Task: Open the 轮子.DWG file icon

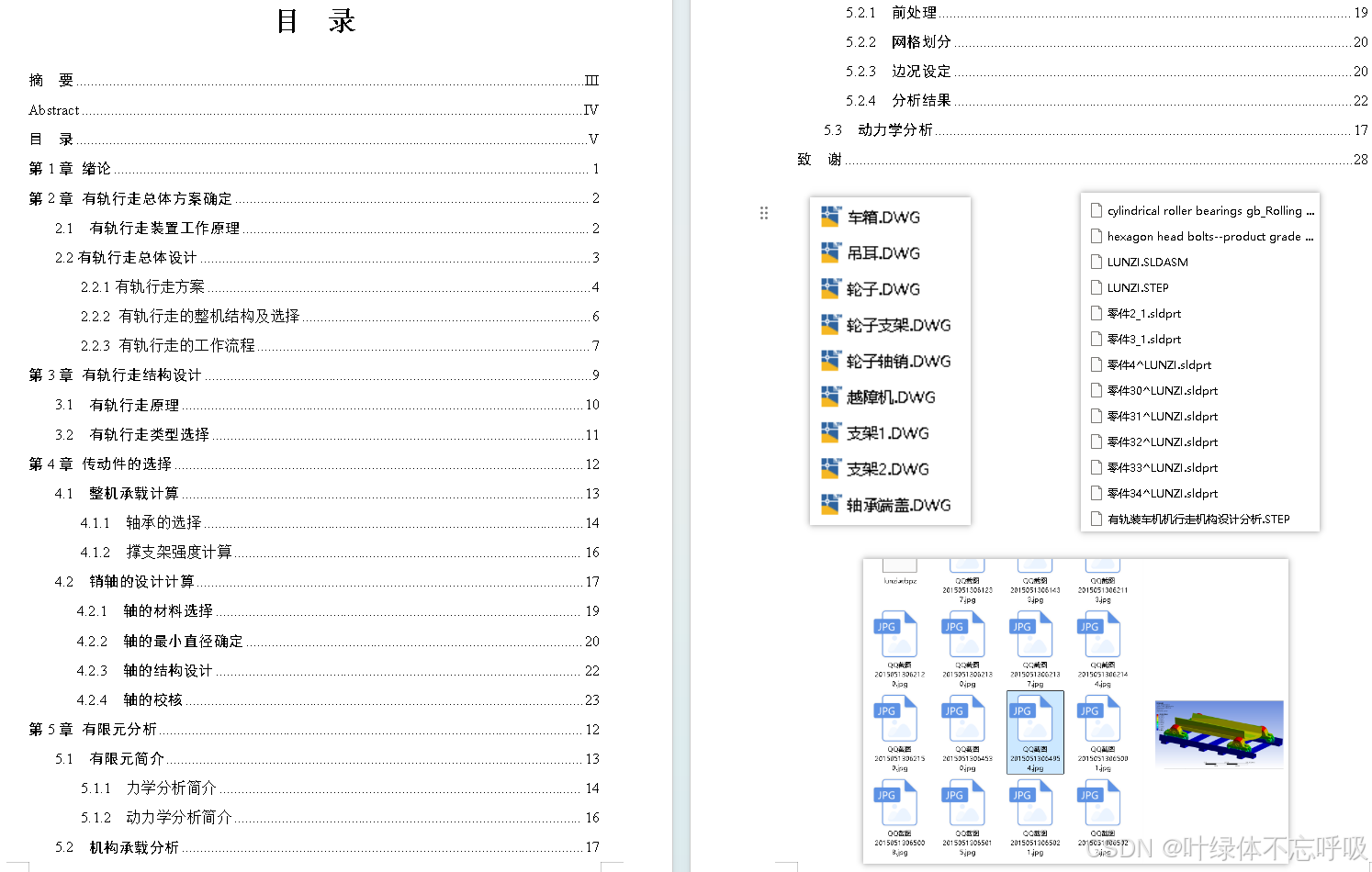Action: coord(830,288)
